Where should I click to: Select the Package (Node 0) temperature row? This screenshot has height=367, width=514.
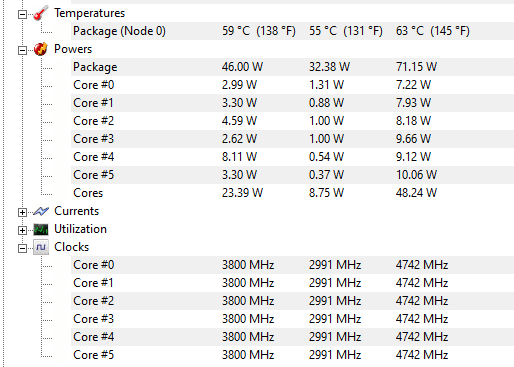coord(292,31)
